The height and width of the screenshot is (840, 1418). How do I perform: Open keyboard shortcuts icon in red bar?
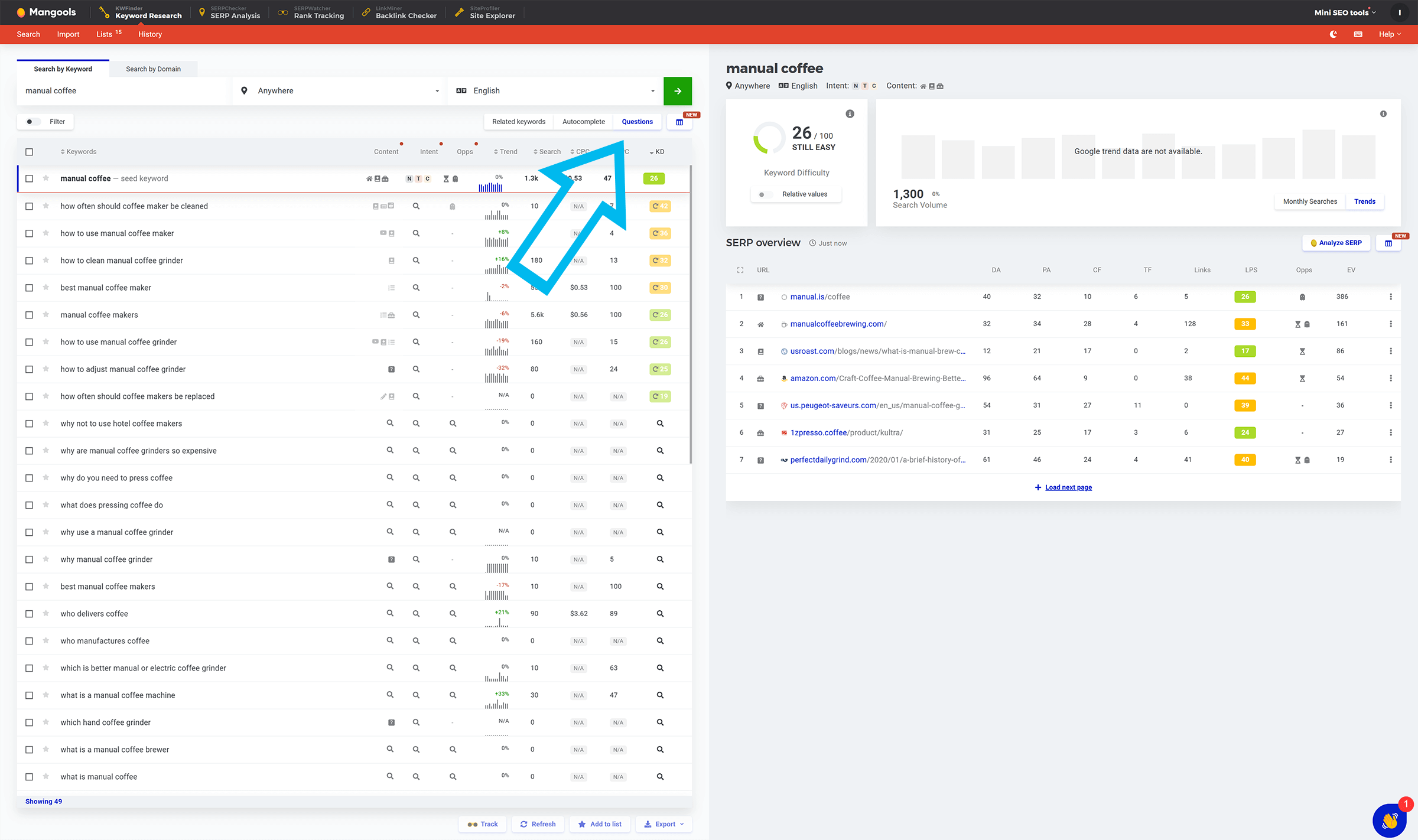pos(1358,34)
